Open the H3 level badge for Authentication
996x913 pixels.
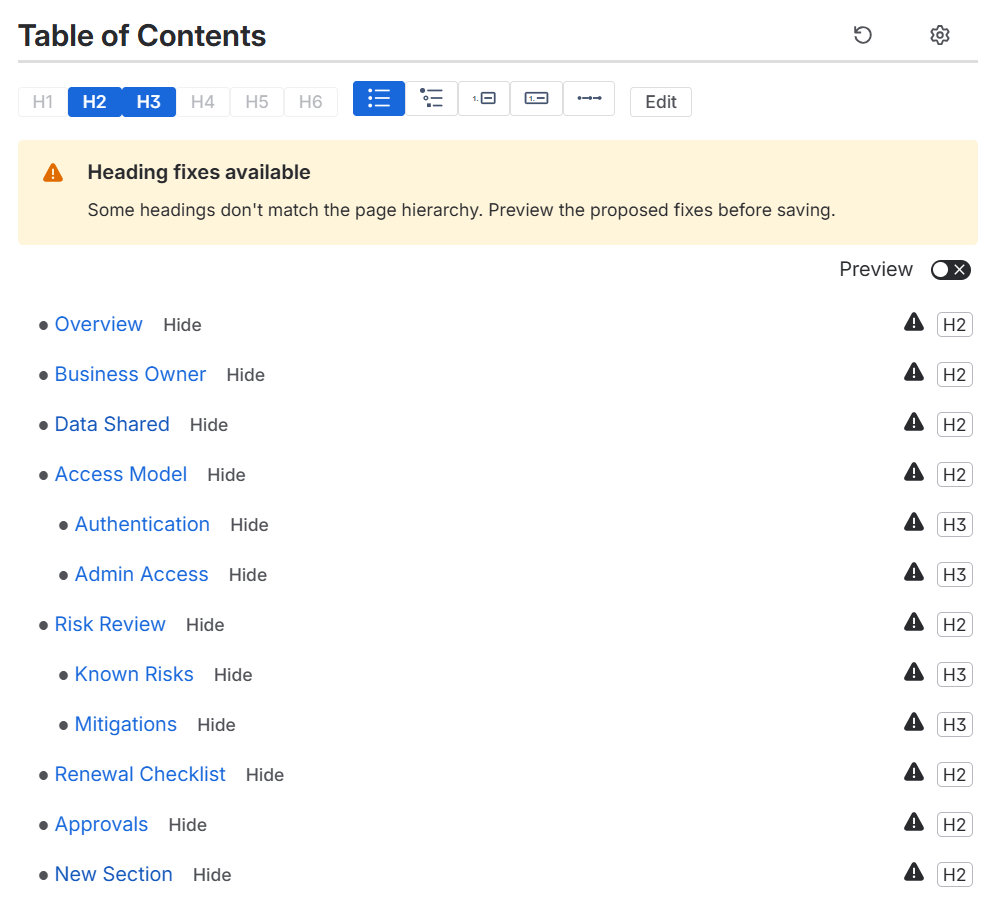[954, 525]
